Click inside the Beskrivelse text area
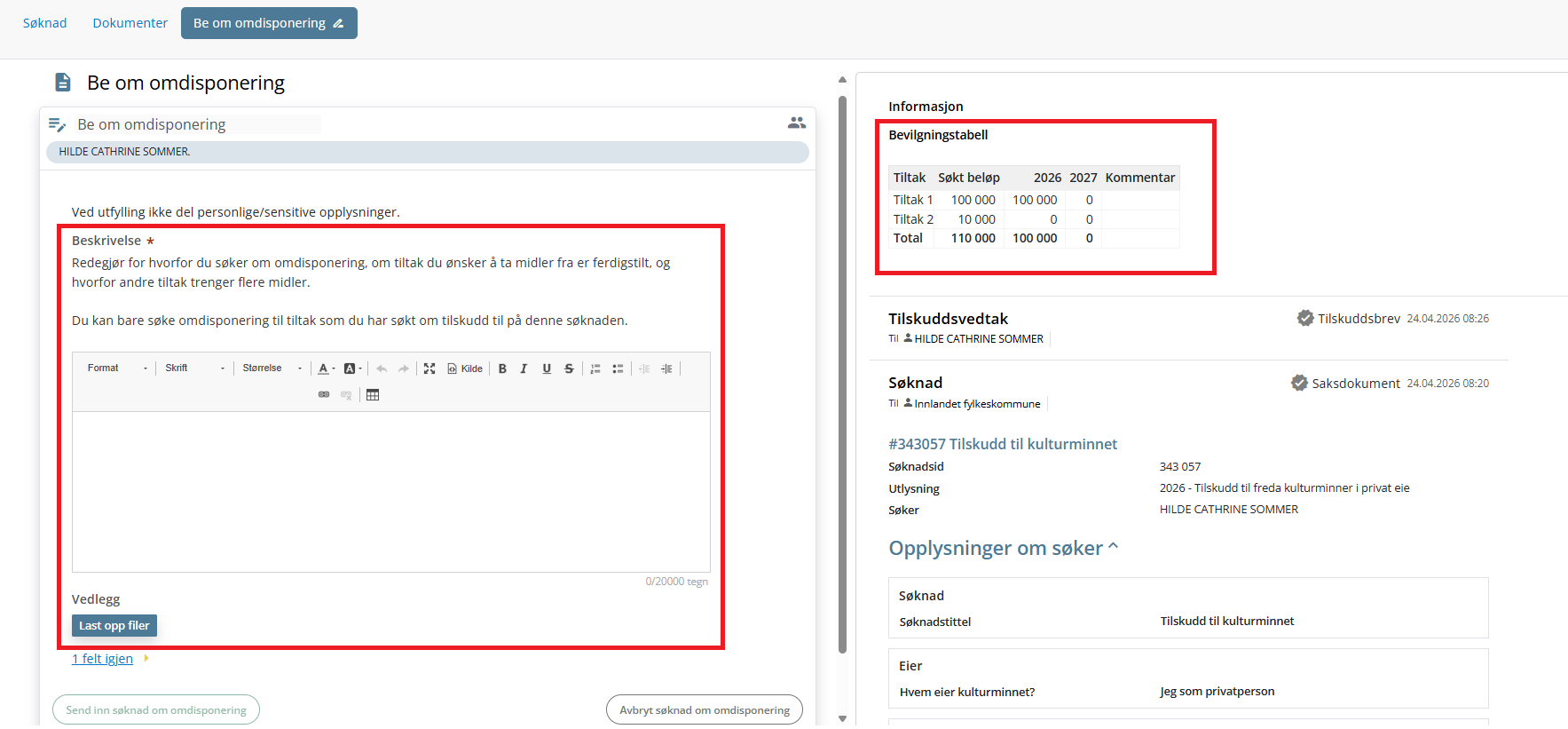1568x729 pixels. pyautogui.click(x=390, y=491)
